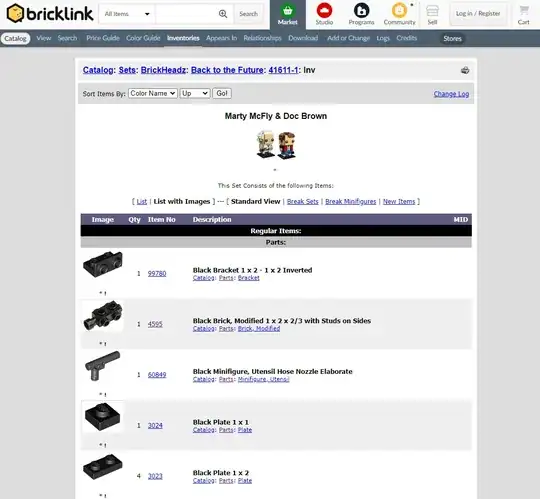Viewport: 540px width, 499px height.
Task: Open the Color Name sort dropdown
Action: [x=153, y=93]
